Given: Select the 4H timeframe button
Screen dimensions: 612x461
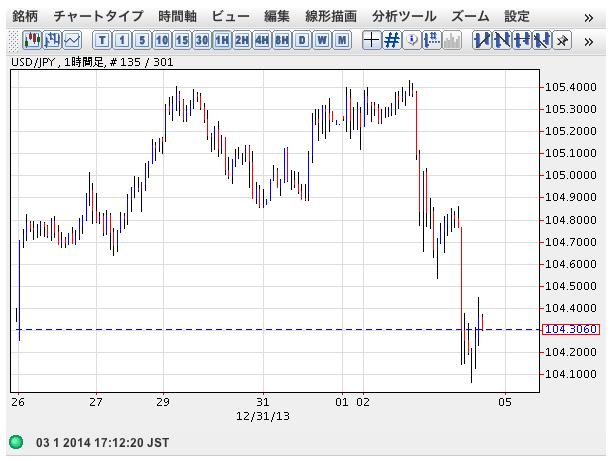Looking at the screenshot, I should pos(262,40).
